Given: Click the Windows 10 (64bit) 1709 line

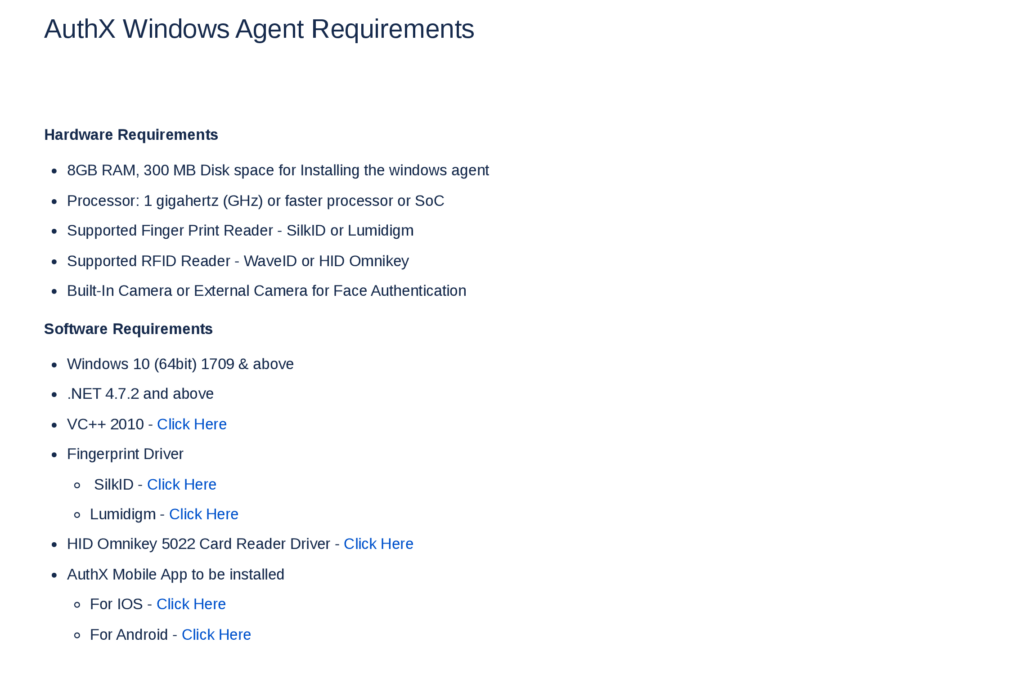Looking at the screenshot, I should coord(180,364).
